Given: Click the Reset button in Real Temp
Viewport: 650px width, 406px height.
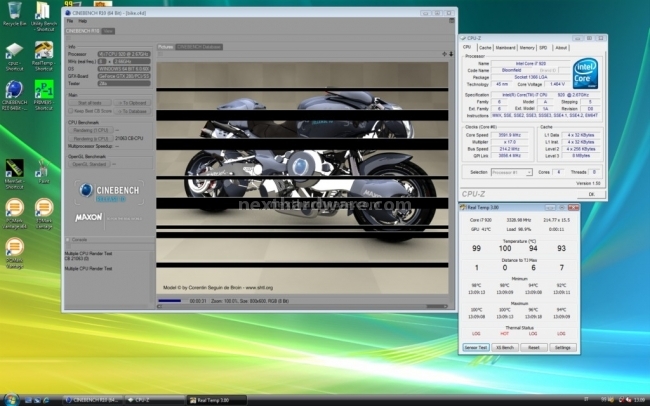Looking at the screenshot, I should (534, 348).
